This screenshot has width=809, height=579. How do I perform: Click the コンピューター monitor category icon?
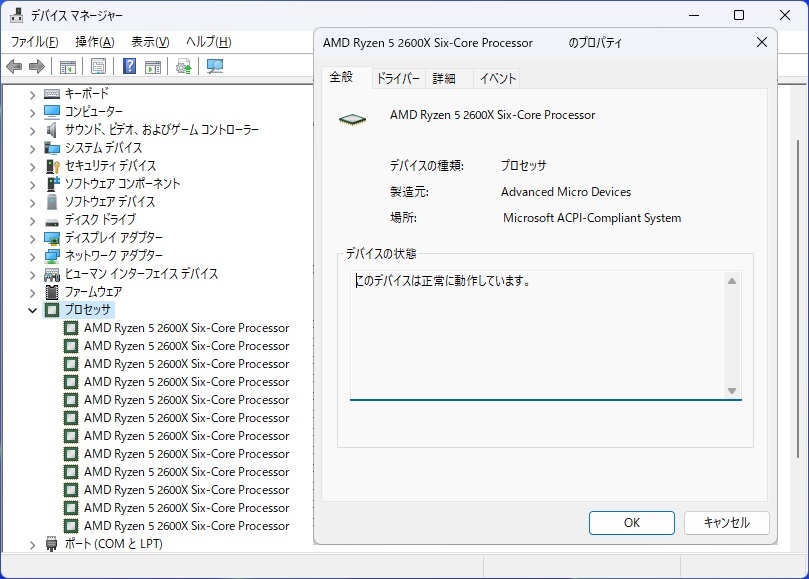[x=52, y=111]
